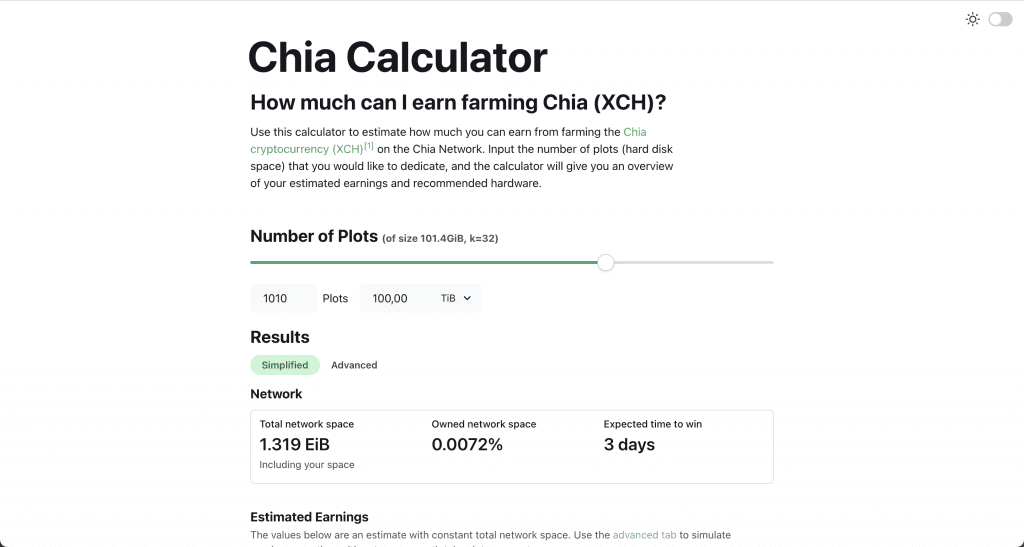
Task: Click the 1.319 EiB total network space value
Action: (x=295, y=445)
